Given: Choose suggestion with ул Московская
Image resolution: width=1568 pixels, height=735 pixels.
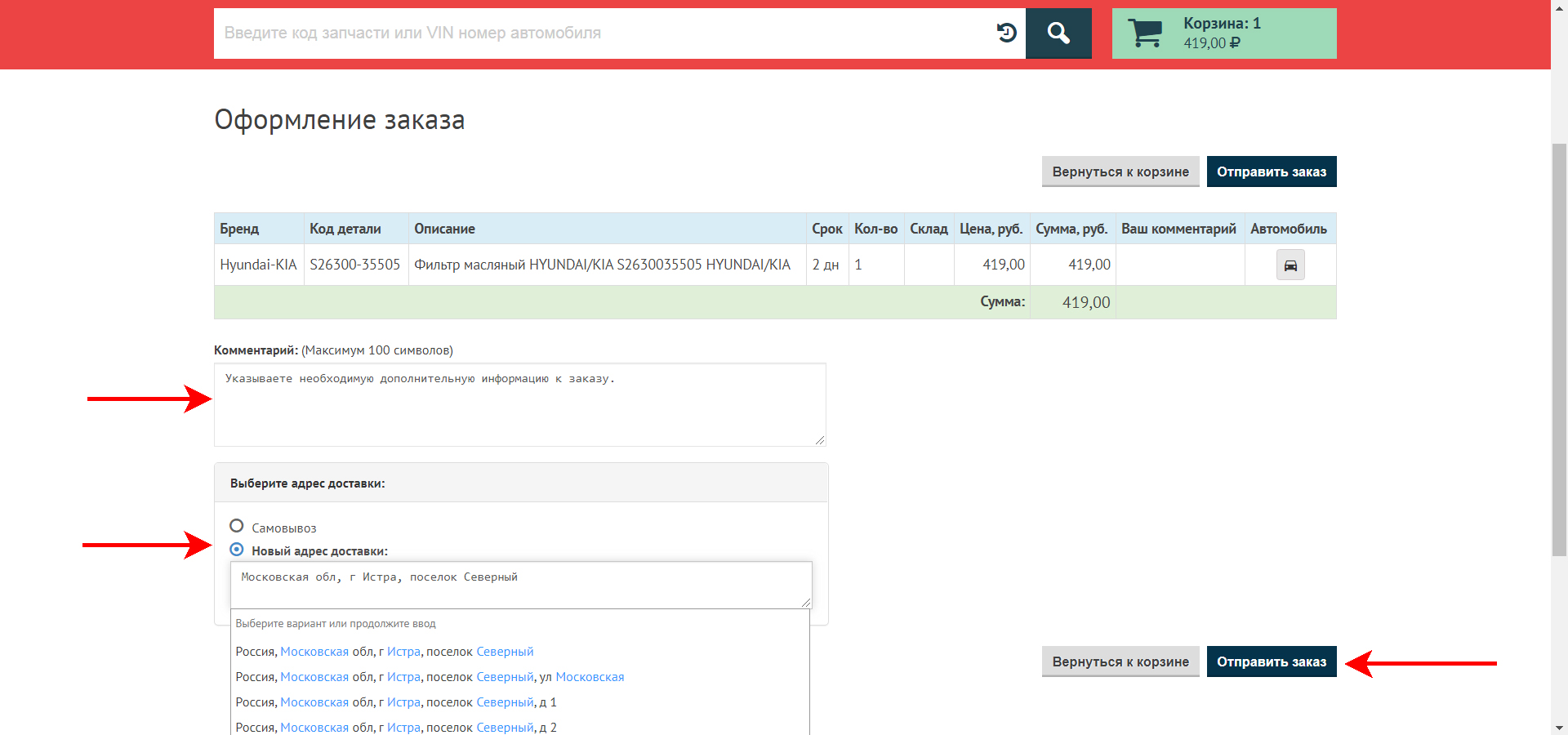Looking at the screenshot, I should (520, 677).
